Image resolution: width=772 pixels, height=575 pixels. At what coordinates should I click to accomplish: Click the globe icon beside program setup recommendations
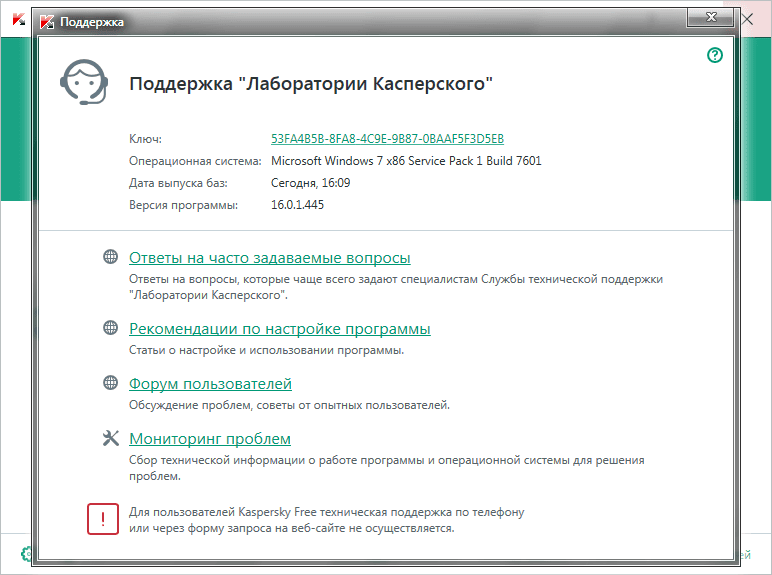110,327
